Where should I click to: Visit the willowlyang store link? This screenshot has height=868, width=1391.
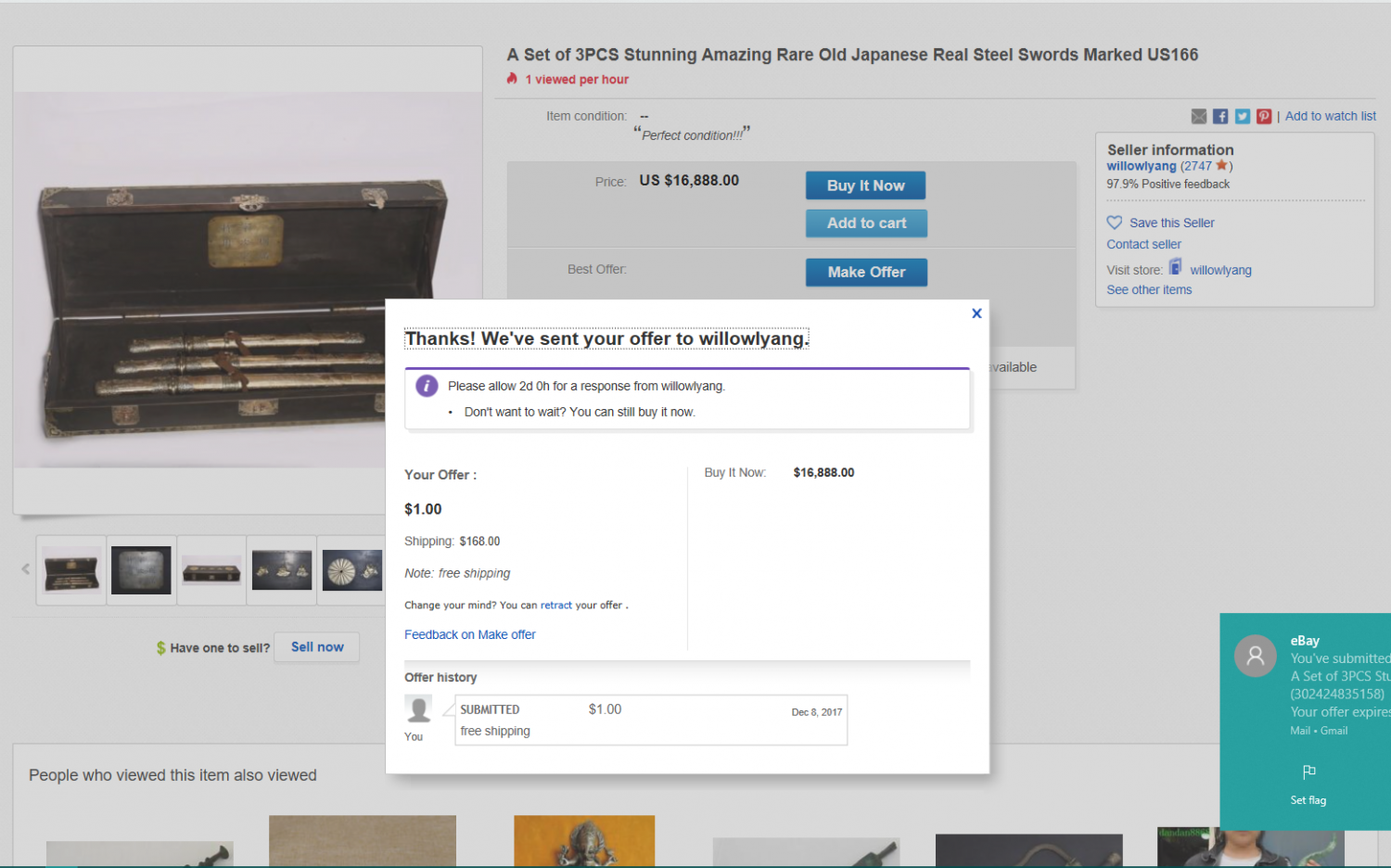[1220, 270]
